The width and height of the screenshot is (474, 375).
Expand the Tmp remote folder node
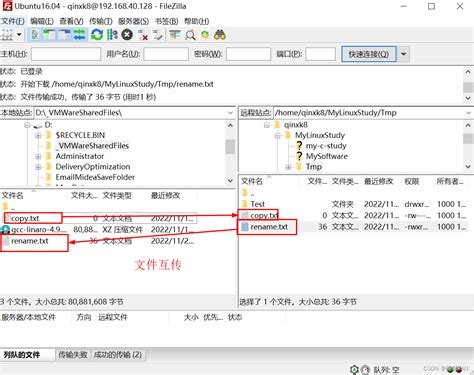(x=288, y=167)
